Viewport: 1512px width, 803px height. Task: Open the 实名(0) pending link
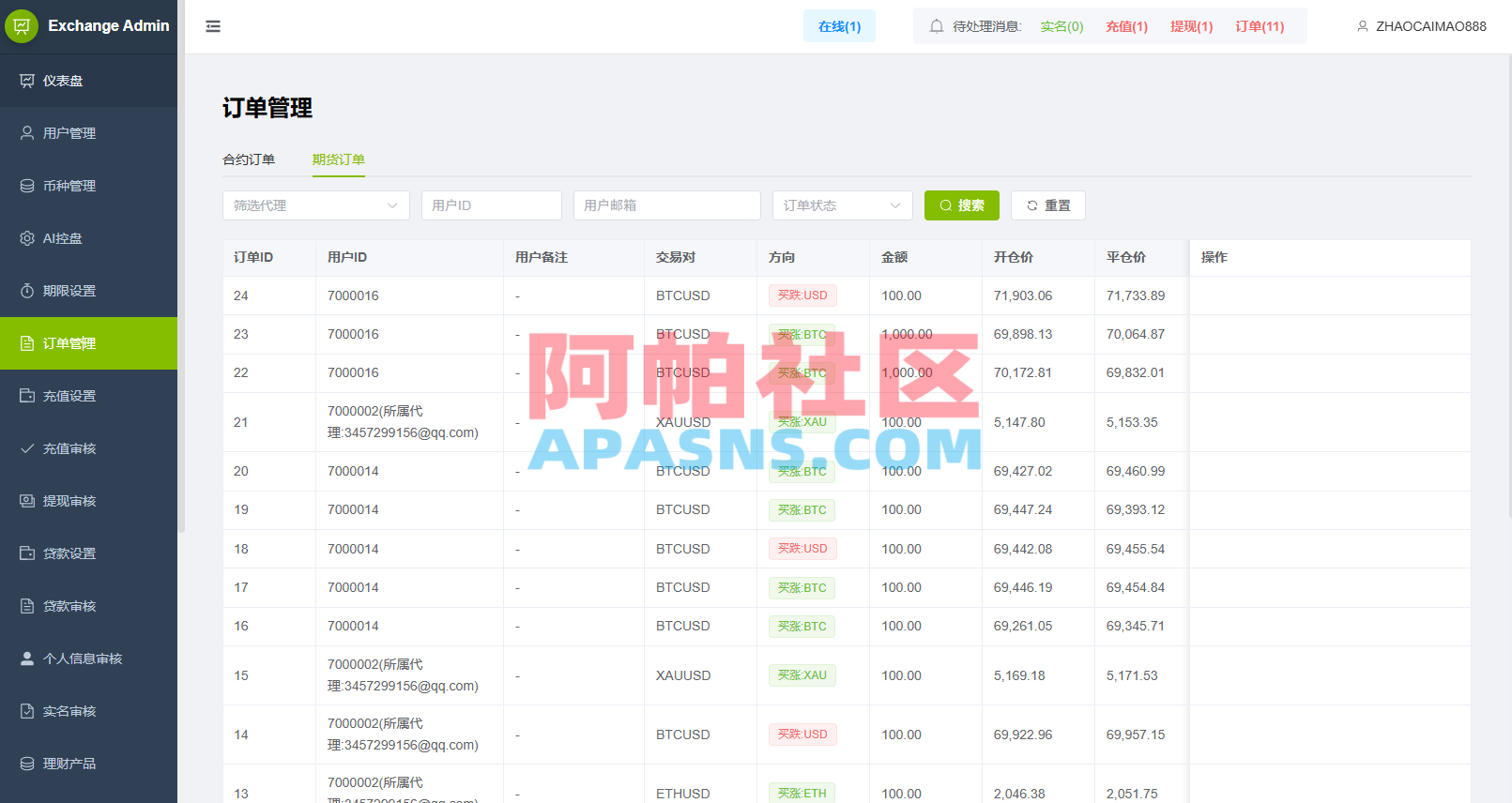[1061, 26]
